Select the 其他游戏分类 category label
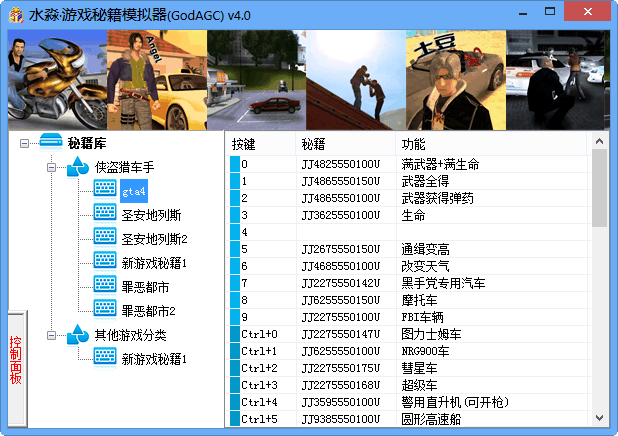 point(130,335)
